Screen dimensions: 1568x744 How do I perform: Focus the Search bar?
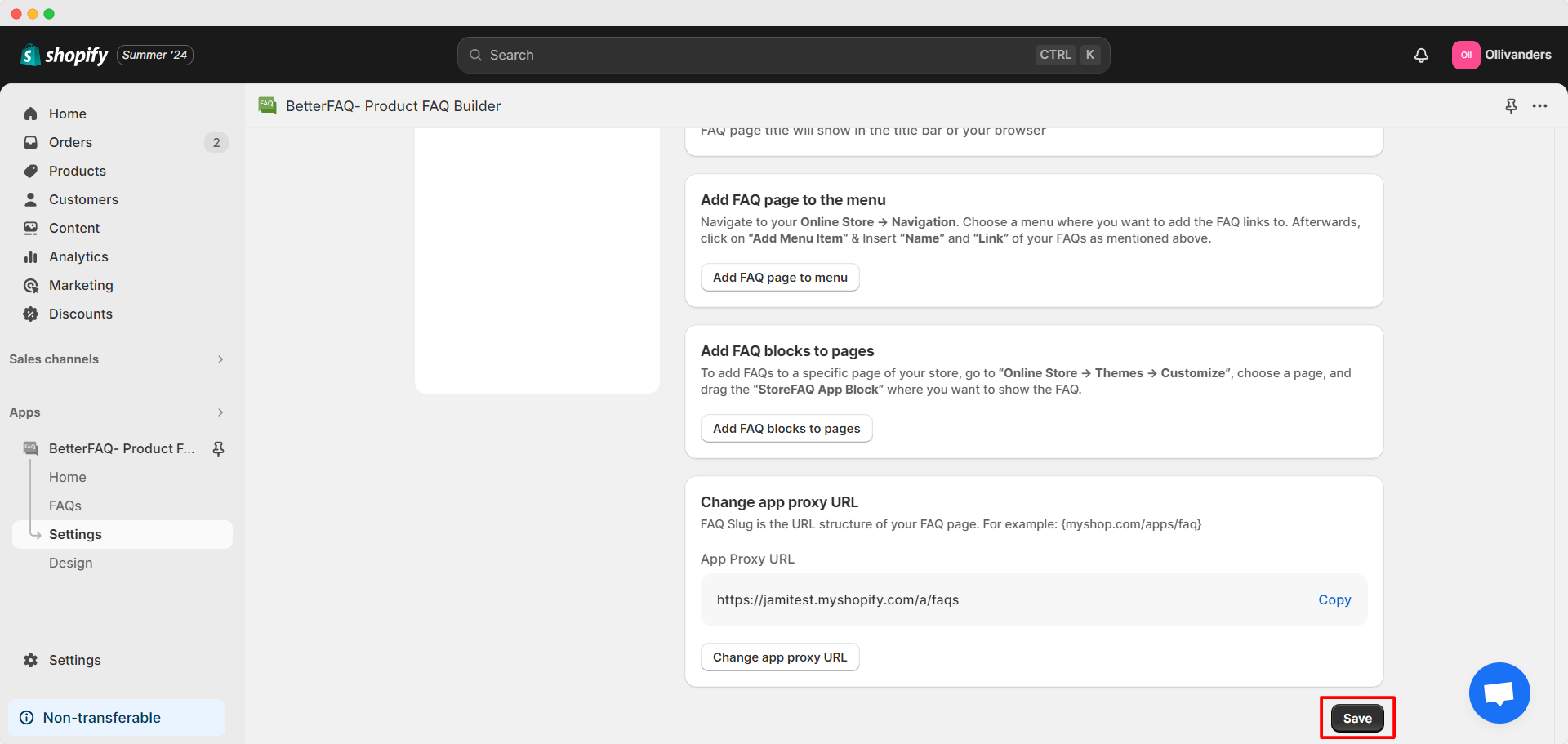pyautogui.click(x=783, y=55)
